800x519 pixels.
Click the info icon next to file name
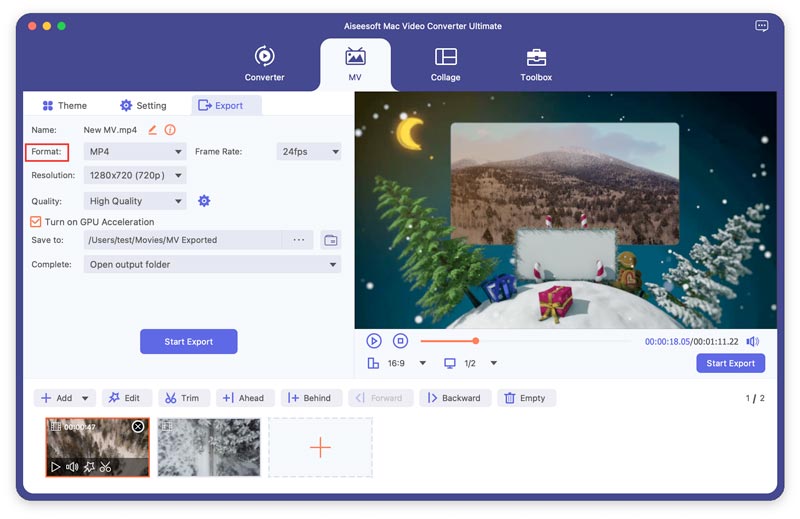coord(170,130)
